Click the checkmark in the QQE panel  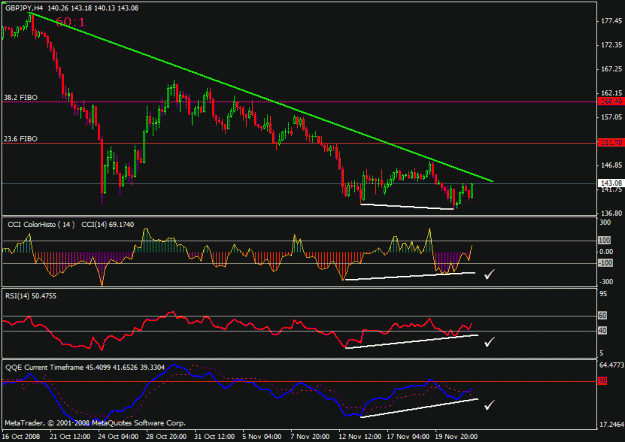(489, 405)
